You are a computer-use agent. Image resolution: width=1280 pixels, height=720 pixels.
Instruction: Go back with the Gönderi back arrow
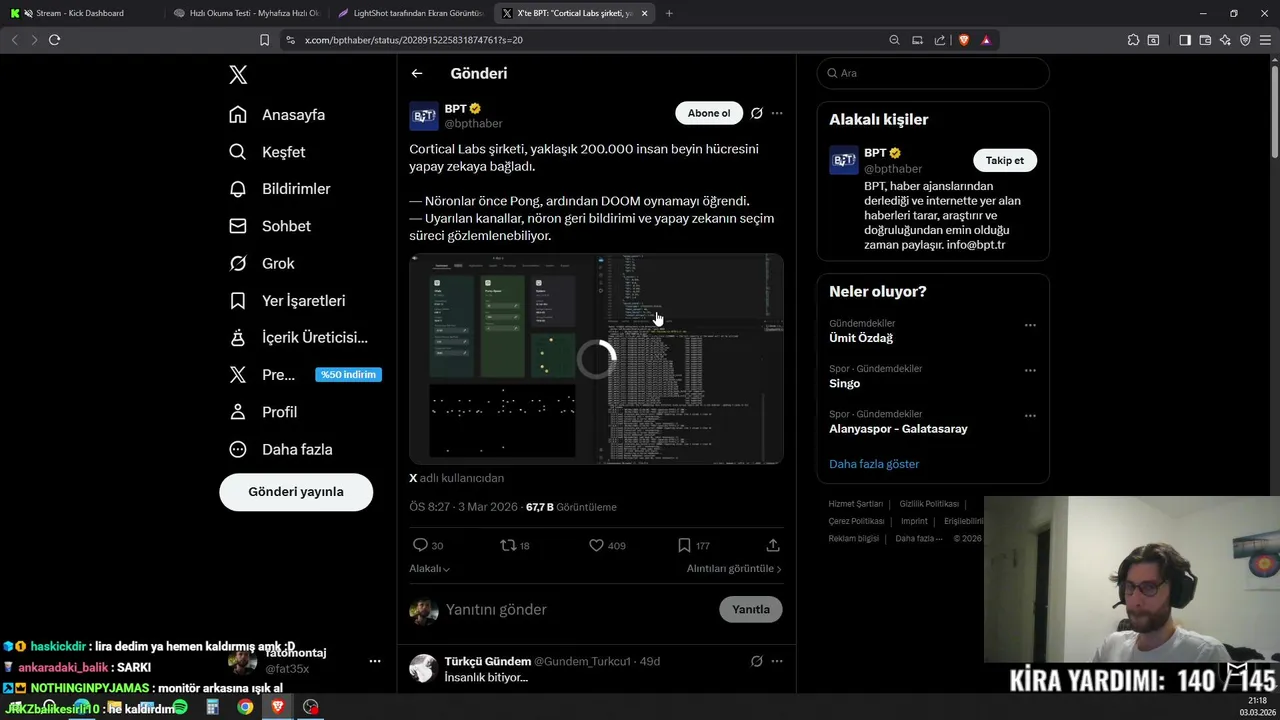pos(417,73)
